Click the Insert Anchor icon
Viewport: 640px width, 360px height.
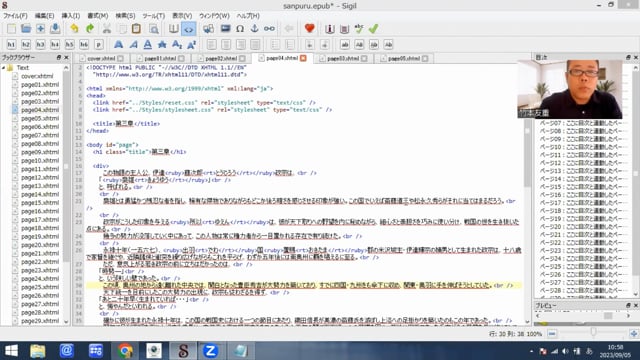click(254, 29)
